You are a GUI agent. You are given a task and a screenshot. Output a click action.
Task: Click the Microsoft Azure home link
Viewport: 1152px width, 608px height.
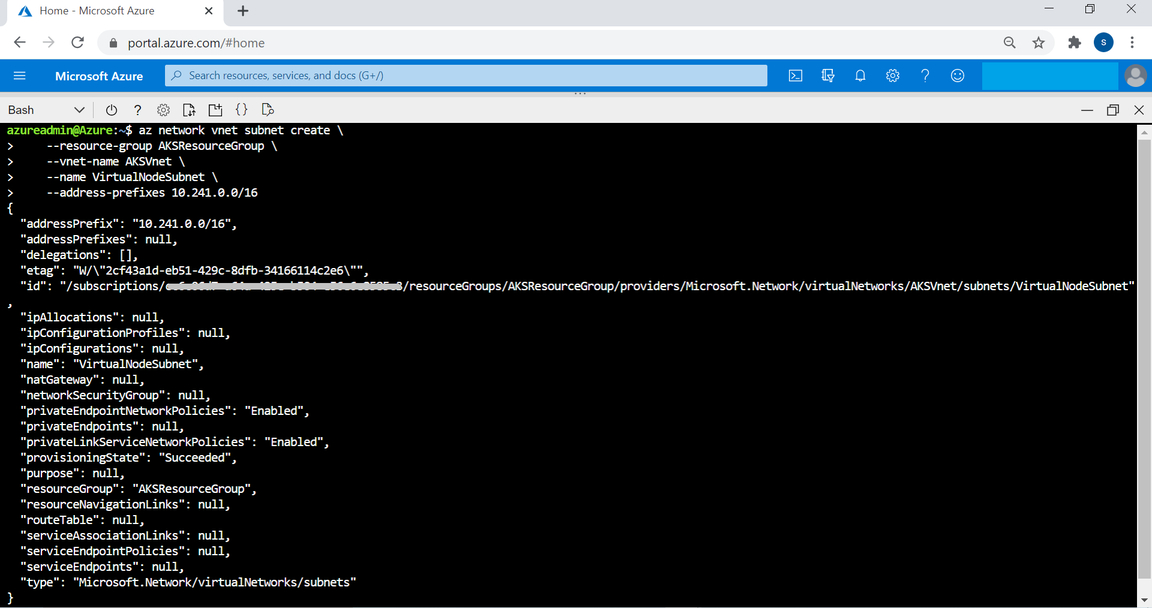pyautogui.click(x=99, y=76)
